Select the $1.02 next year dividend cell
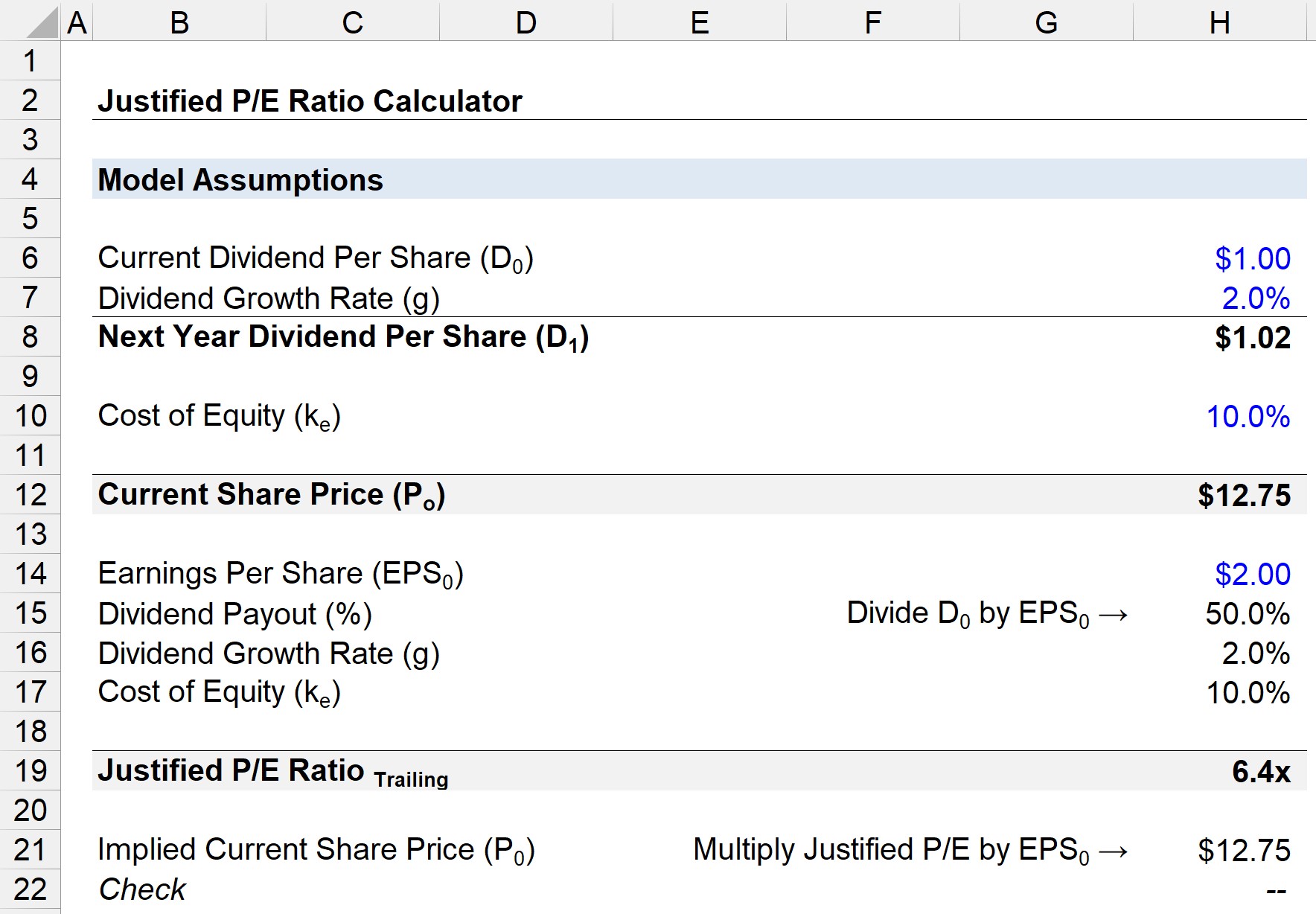The image size is (1316, 914). [x=1219, y=337]
